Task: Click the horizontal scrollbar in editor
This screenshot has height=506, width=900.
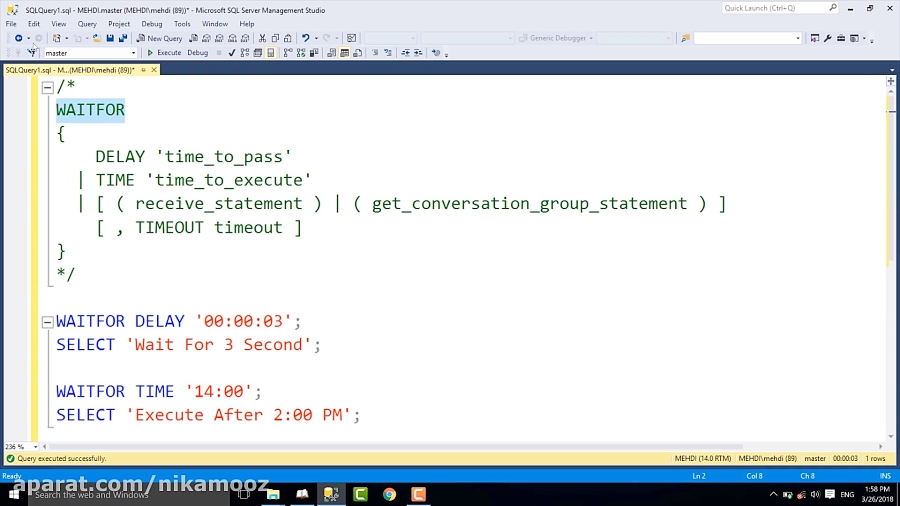Action: click(x=396, y=446)
